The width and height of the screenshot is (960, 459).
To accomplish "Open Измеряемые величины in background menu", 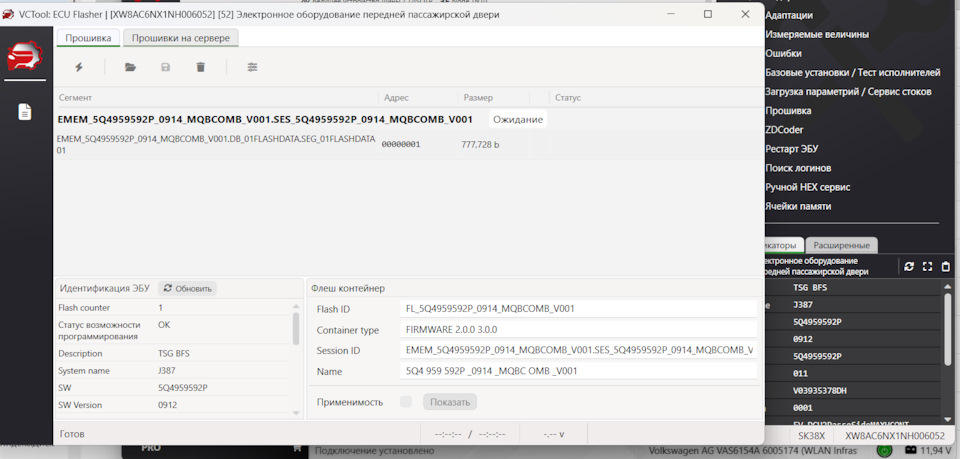I will pyautogui.click(x=817, y=34).
